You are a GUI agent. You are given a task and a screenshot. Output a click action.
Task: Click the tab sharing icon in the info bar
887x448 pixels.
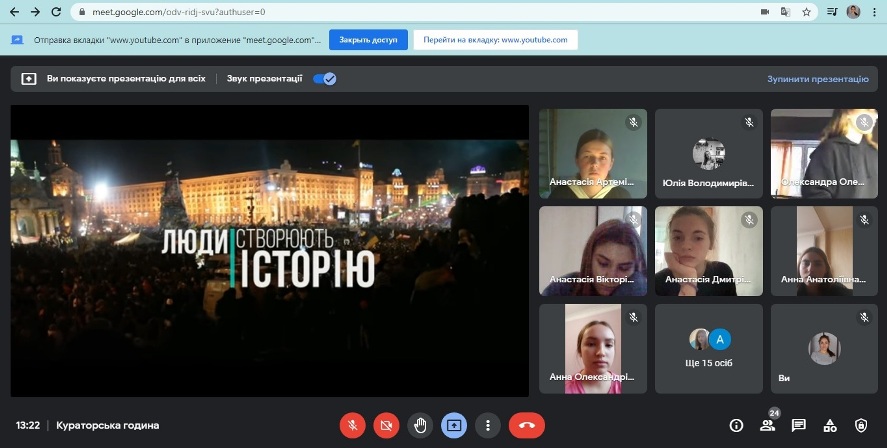point(17,40)
